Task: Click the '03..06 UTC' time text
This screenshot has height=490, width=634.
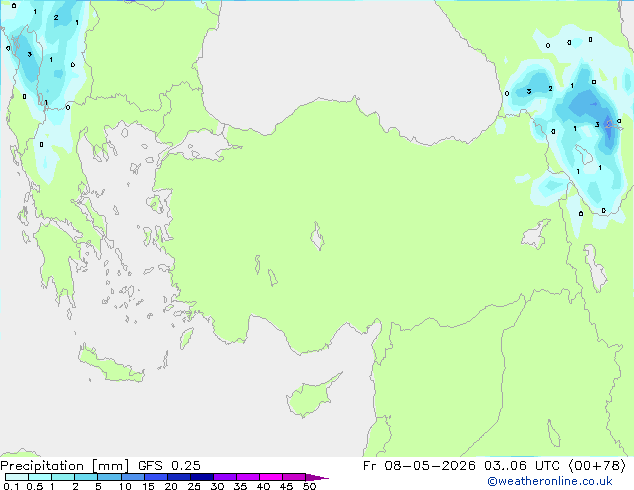Action: click(x=522, y=466)
